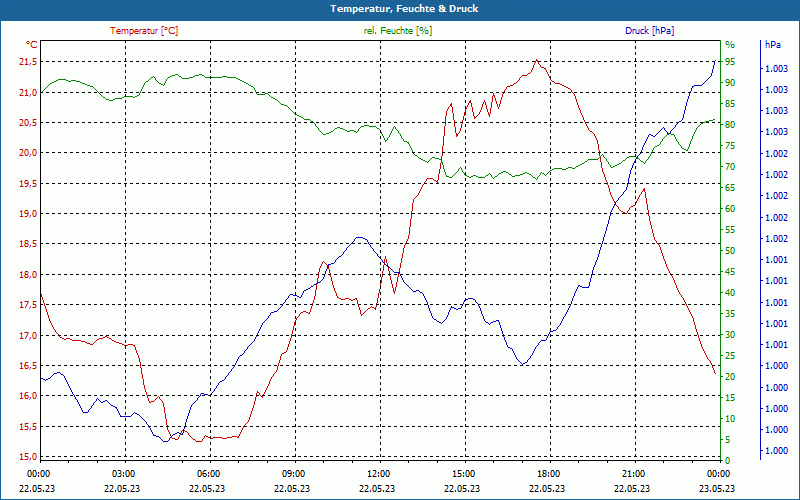Click temperature axis value 17,5

pos(29,305)
